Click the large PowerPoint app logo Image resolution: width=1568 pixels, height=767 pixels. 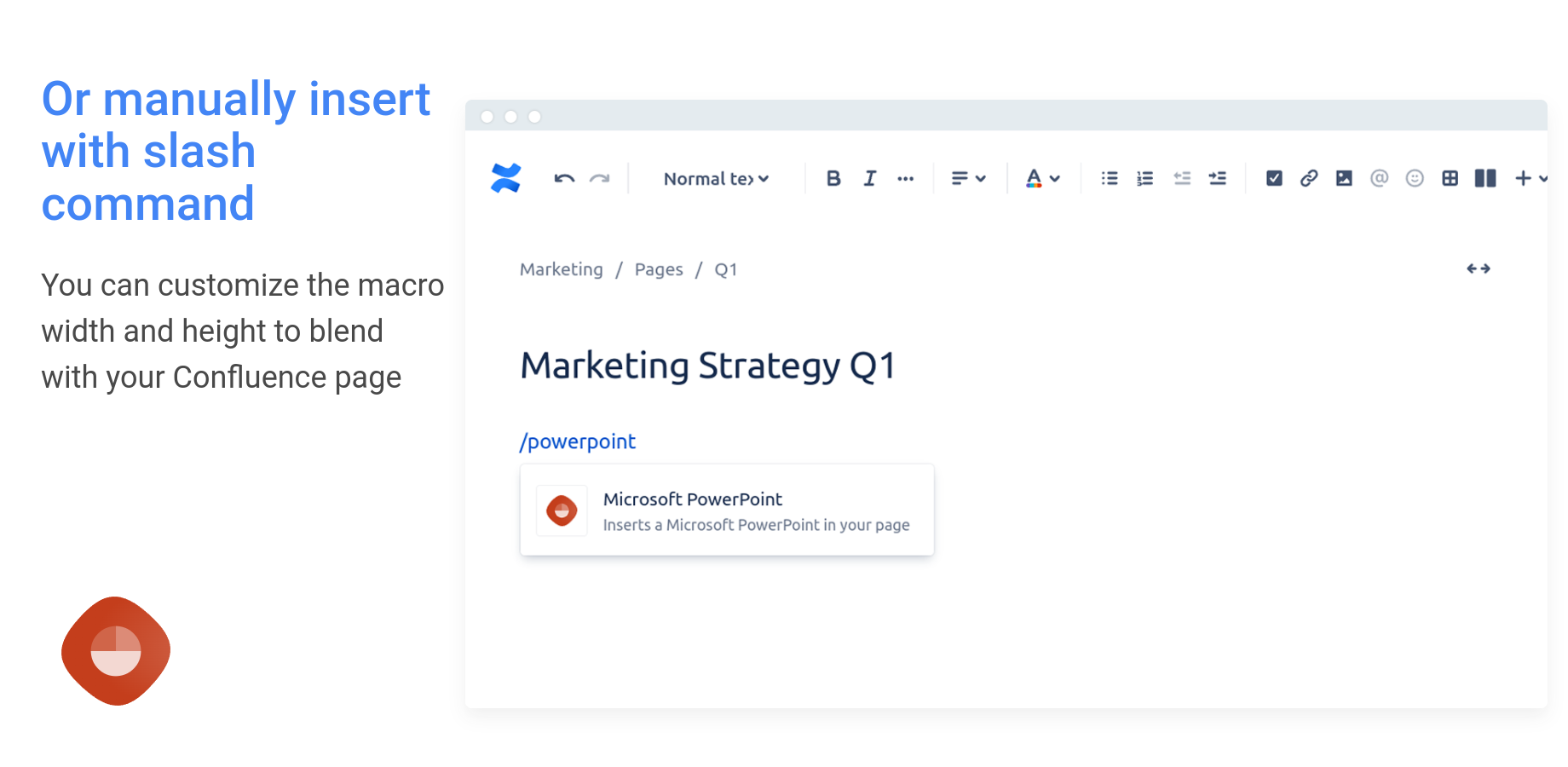coord(116,651)
